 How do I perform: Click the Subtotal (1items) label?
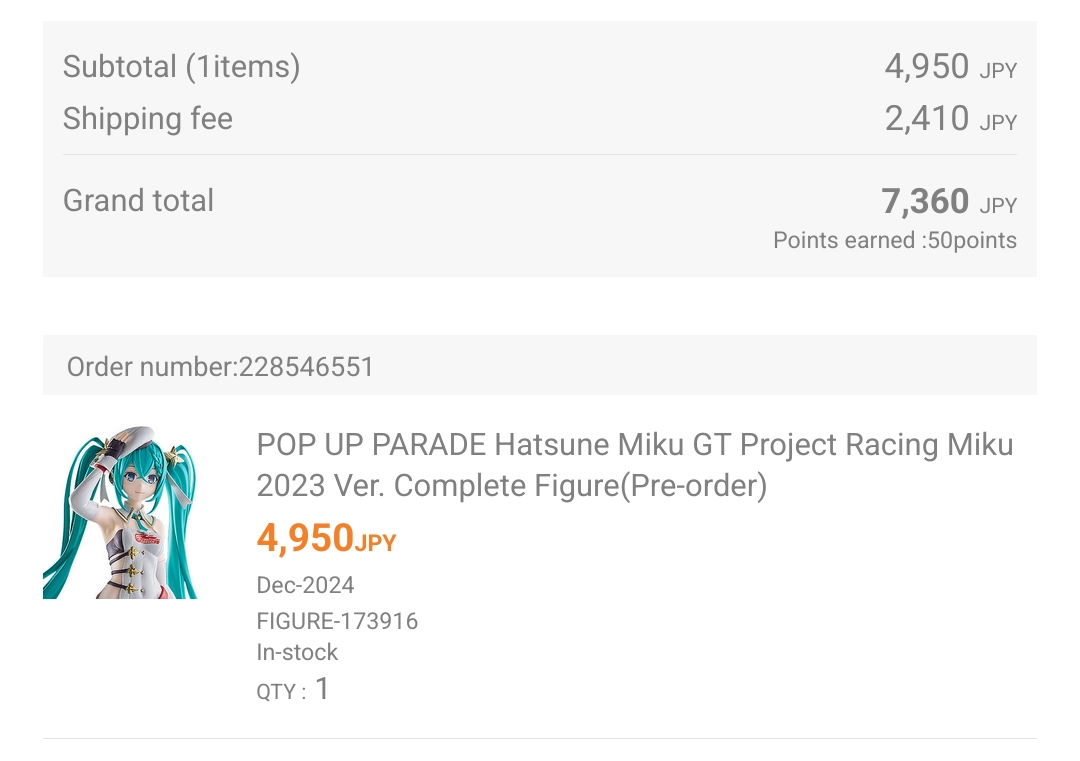(x=181, y=67)
